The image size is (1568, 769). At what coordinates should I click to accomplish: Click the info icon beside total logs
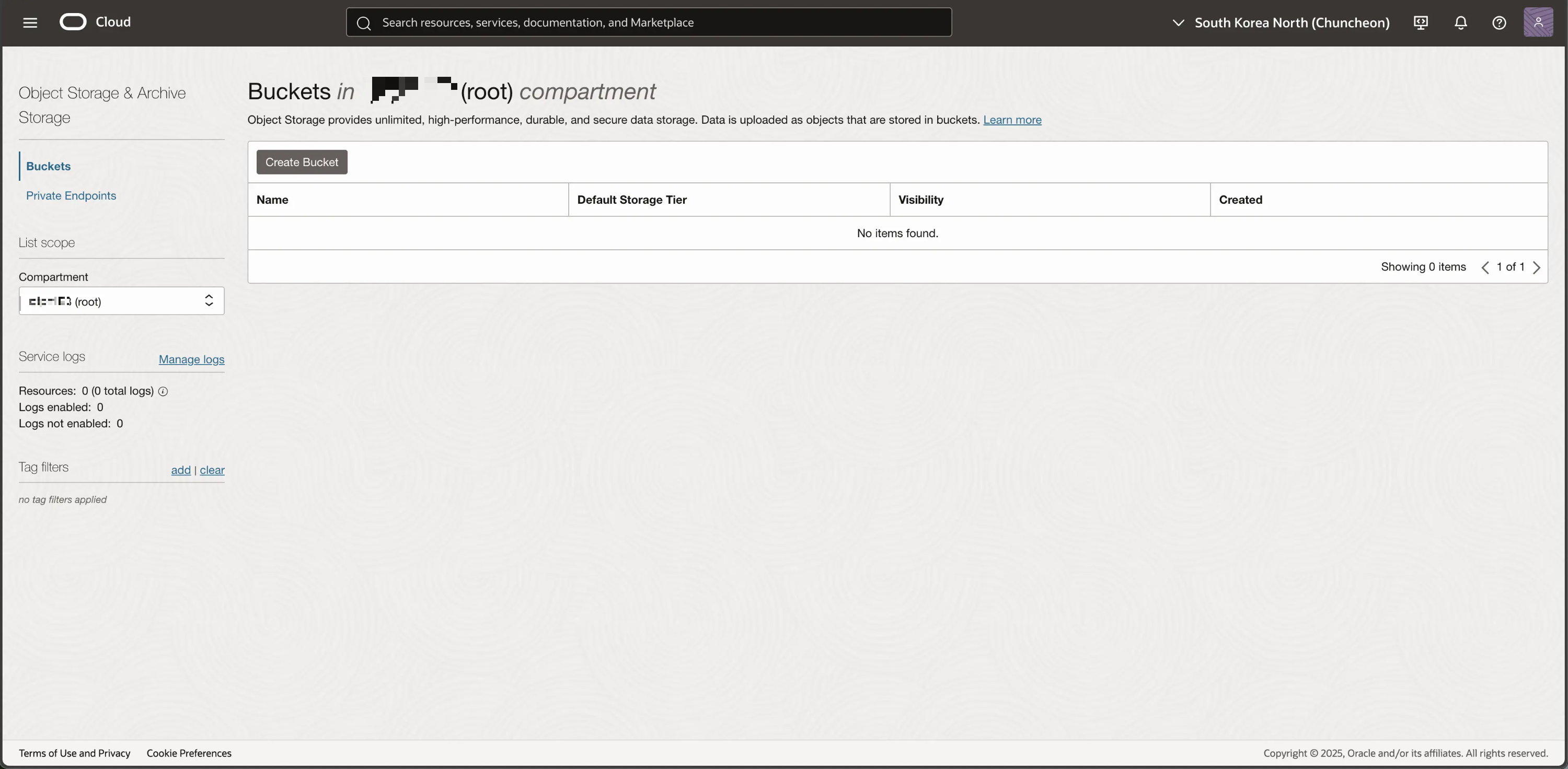tap(163, 391)
